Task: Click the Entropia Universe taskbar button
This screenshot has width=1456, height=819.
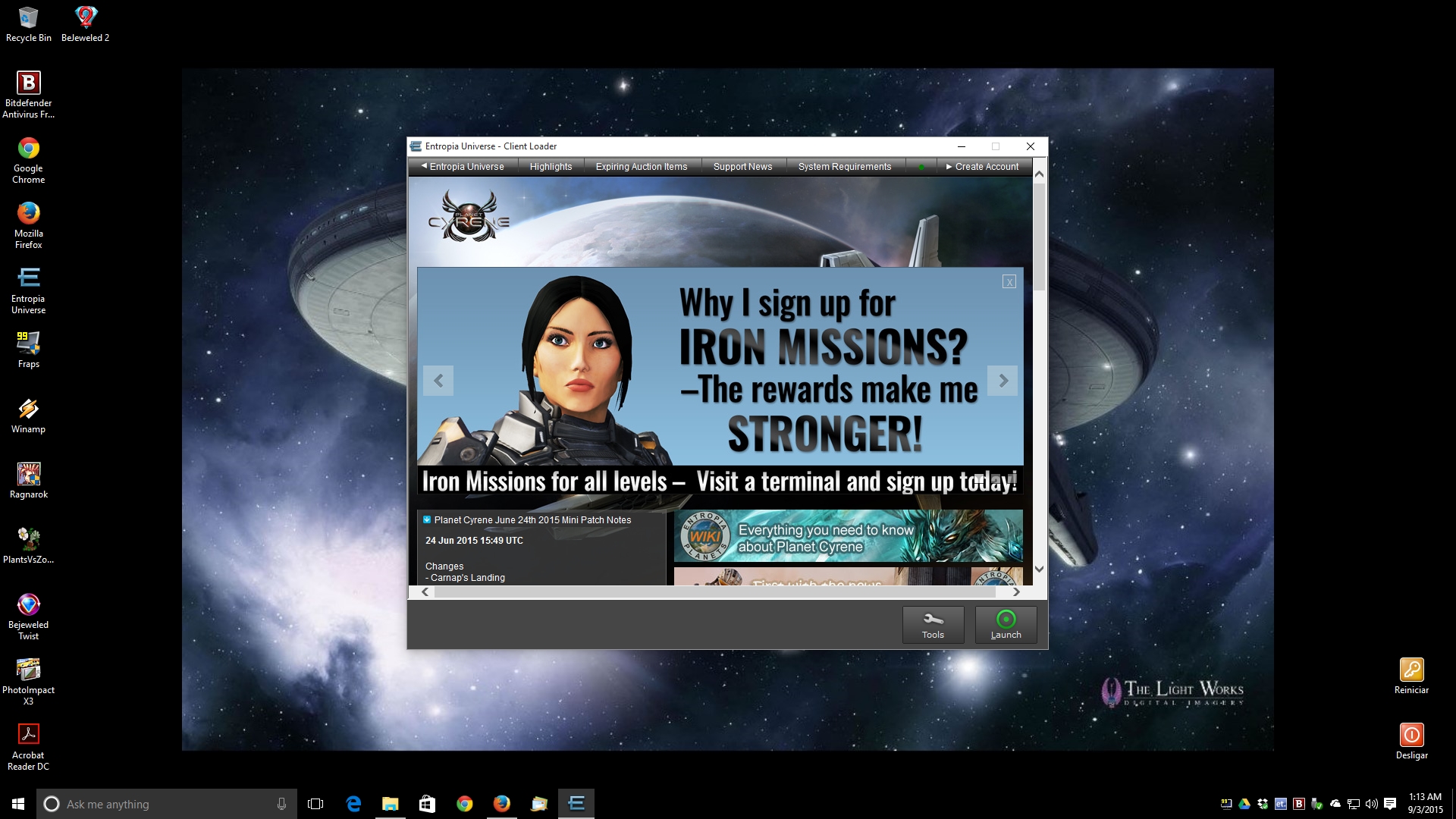Action: (576, 804)
